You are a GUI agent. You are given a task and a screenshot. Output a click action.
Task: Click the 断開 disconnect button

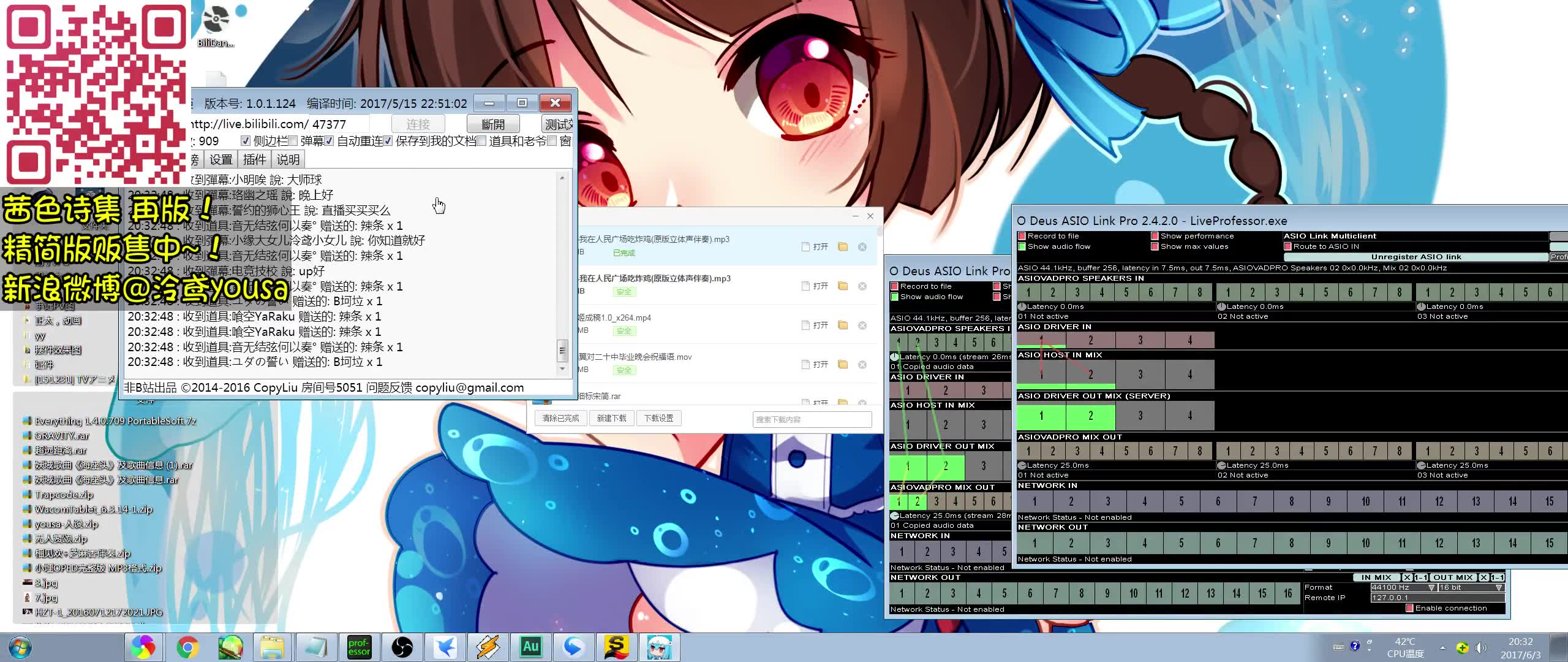click(x=493, y=124)
